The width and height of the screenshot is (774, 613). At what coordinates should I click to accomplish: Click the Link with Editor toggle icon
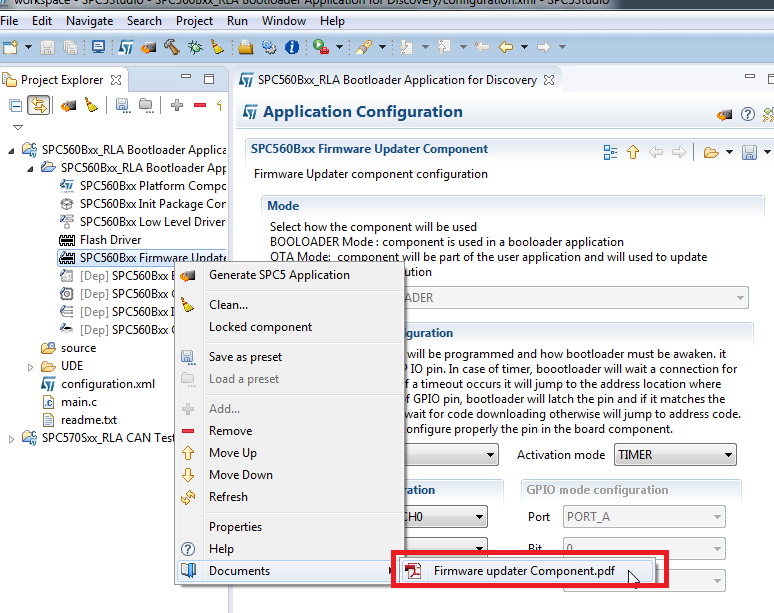tap(39, 106)
